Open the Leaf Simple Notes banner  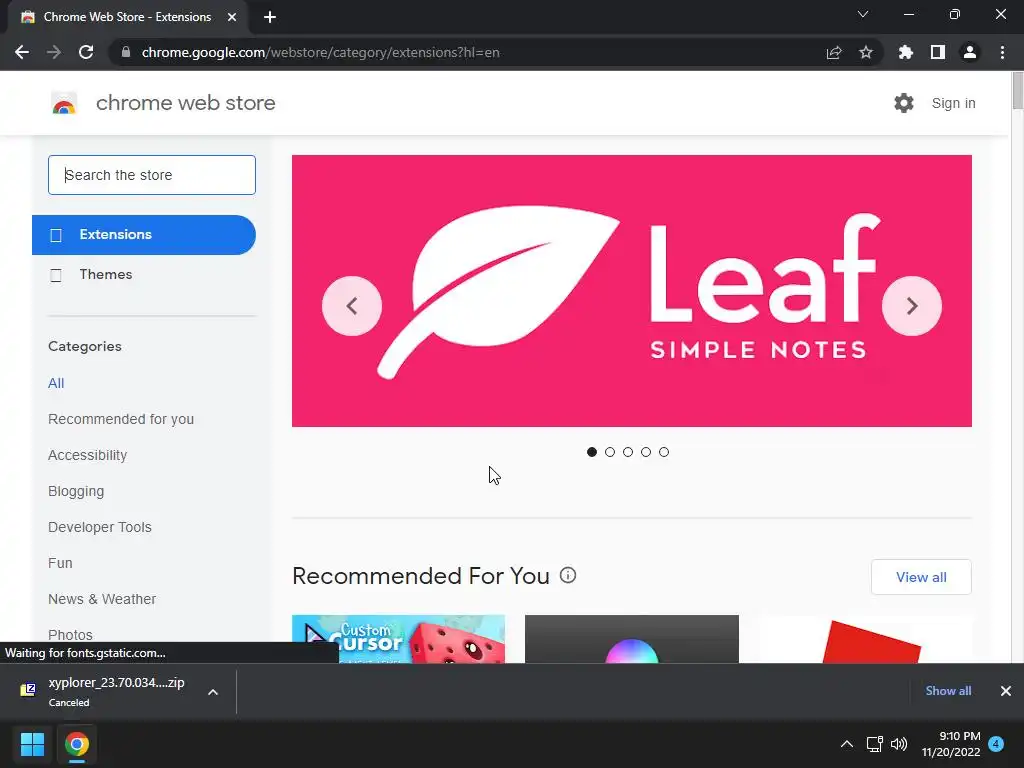[x=632, y=291]
